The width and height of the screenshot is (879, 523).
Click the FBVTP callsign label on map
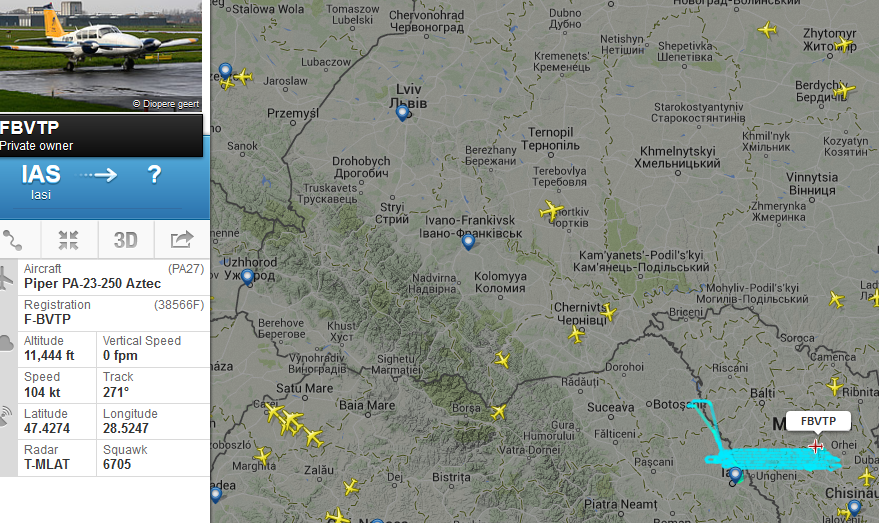[818, 421]
